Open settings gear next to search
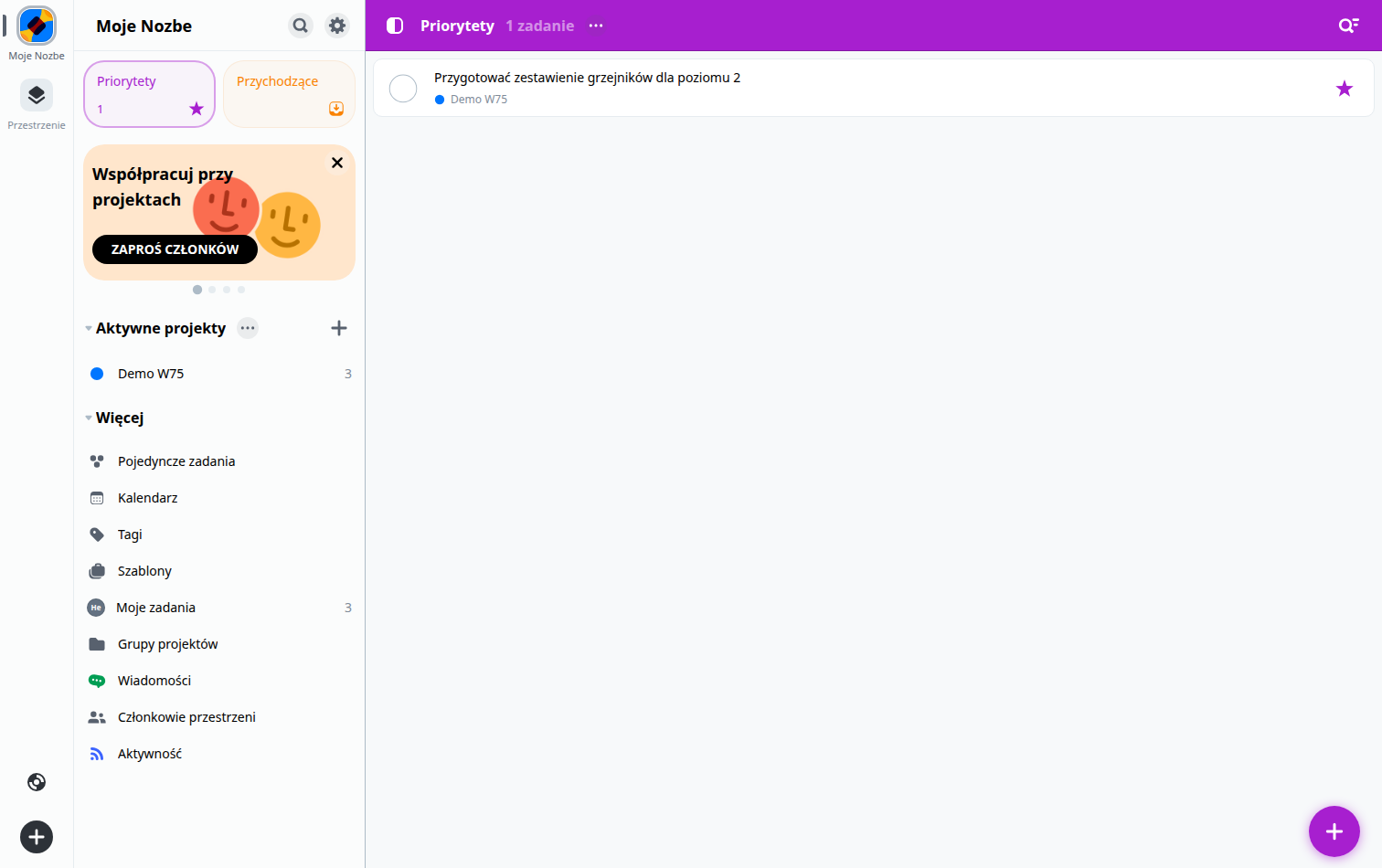1382x868 pixels. [337, 26]
